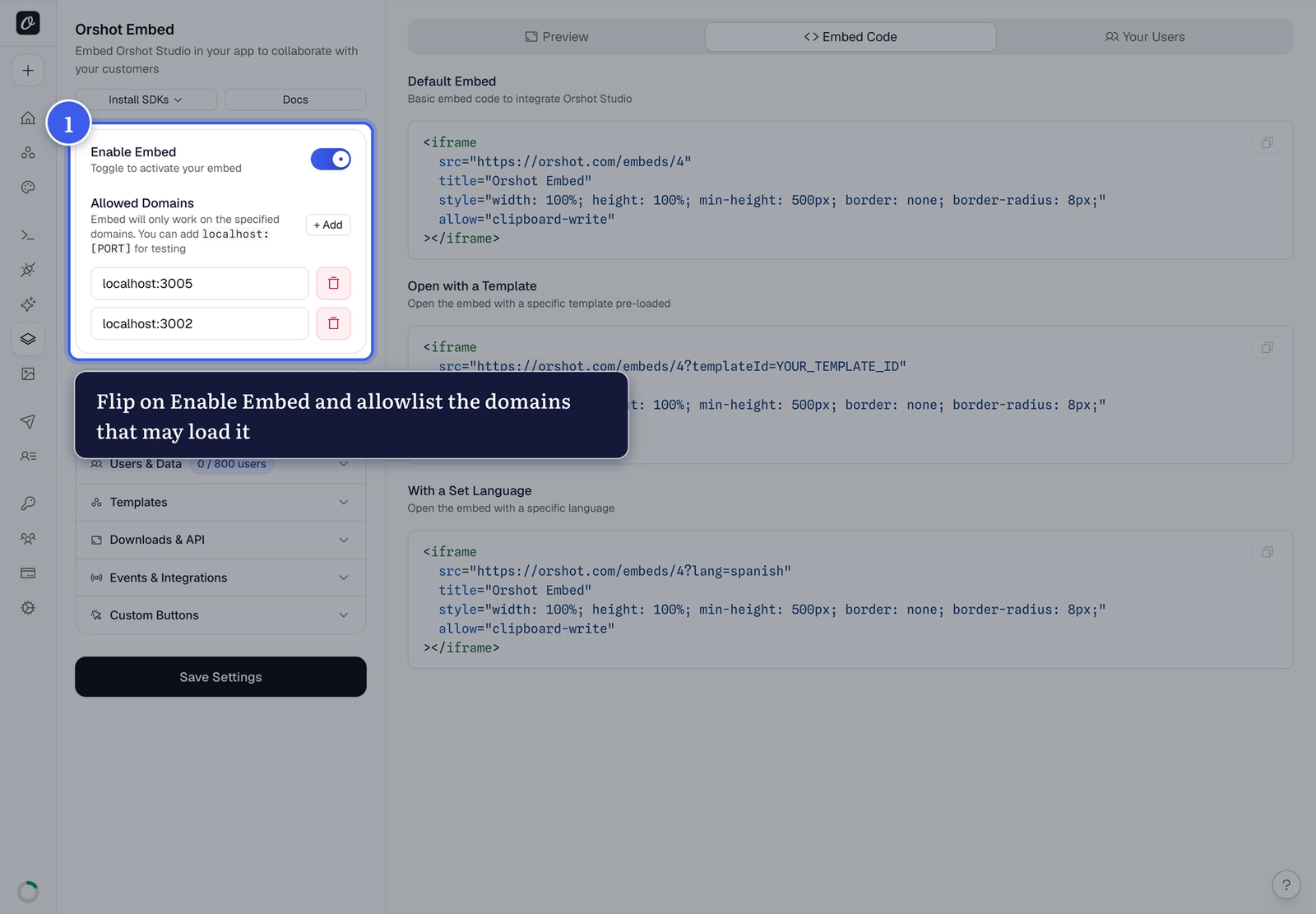Click the 0 / 800 users badge
Screen dimensions: 1316x914
point(232,464)
